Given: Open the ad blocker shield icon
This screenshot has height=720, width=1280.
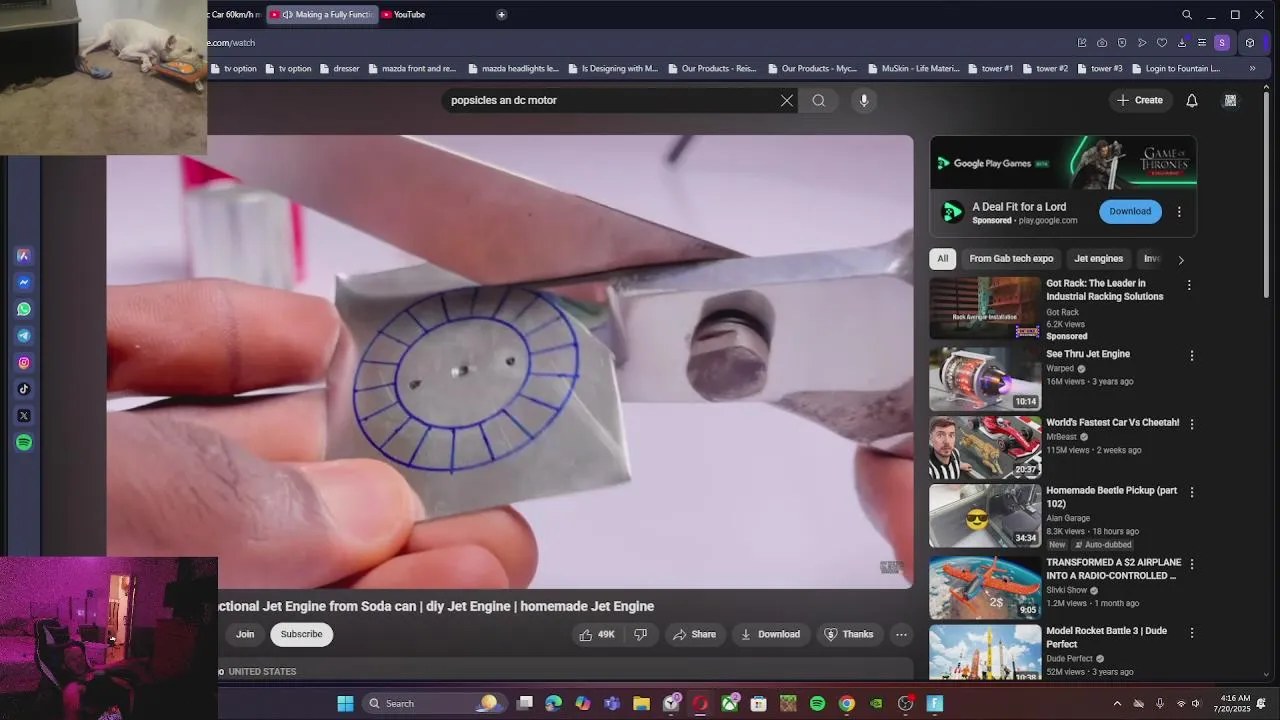Looking at the screenshot, I should [x=1122, y=43].
